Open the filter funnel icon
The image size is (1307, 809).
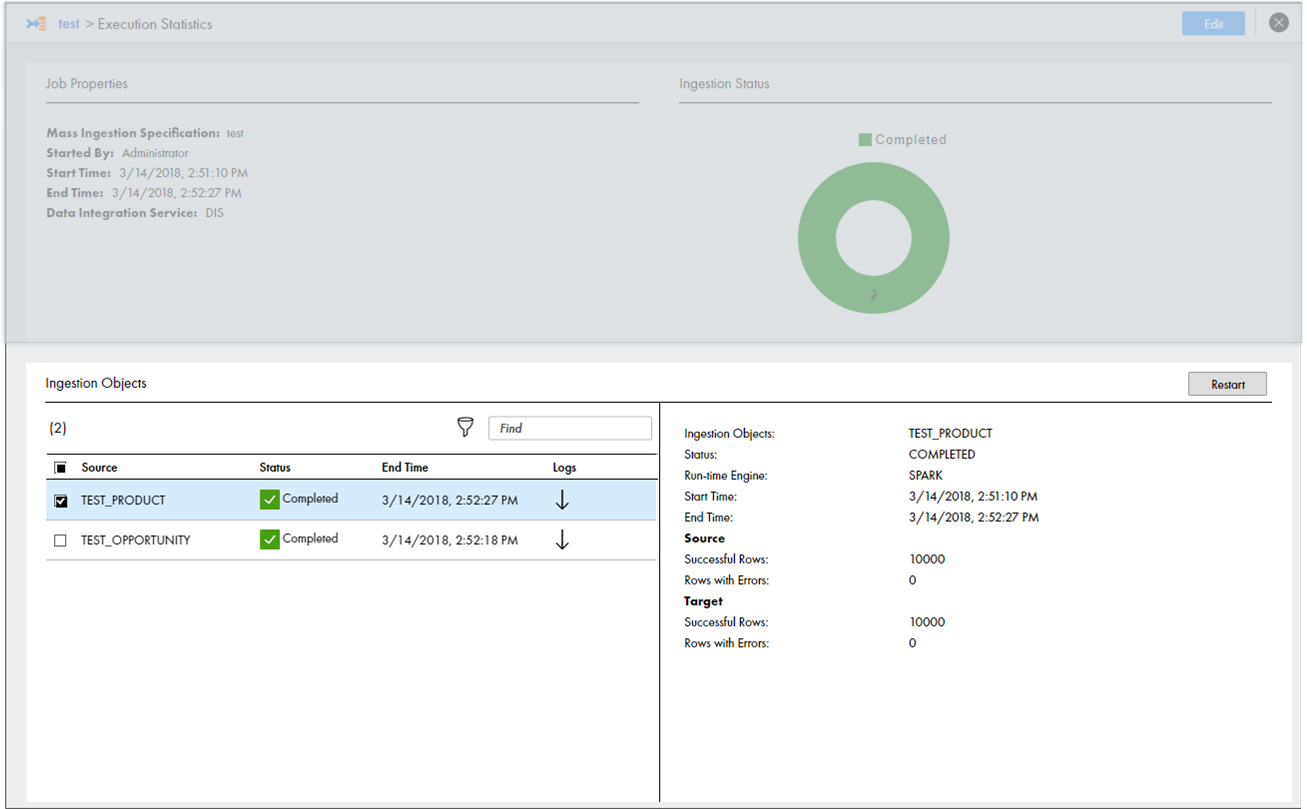point(465,428)
